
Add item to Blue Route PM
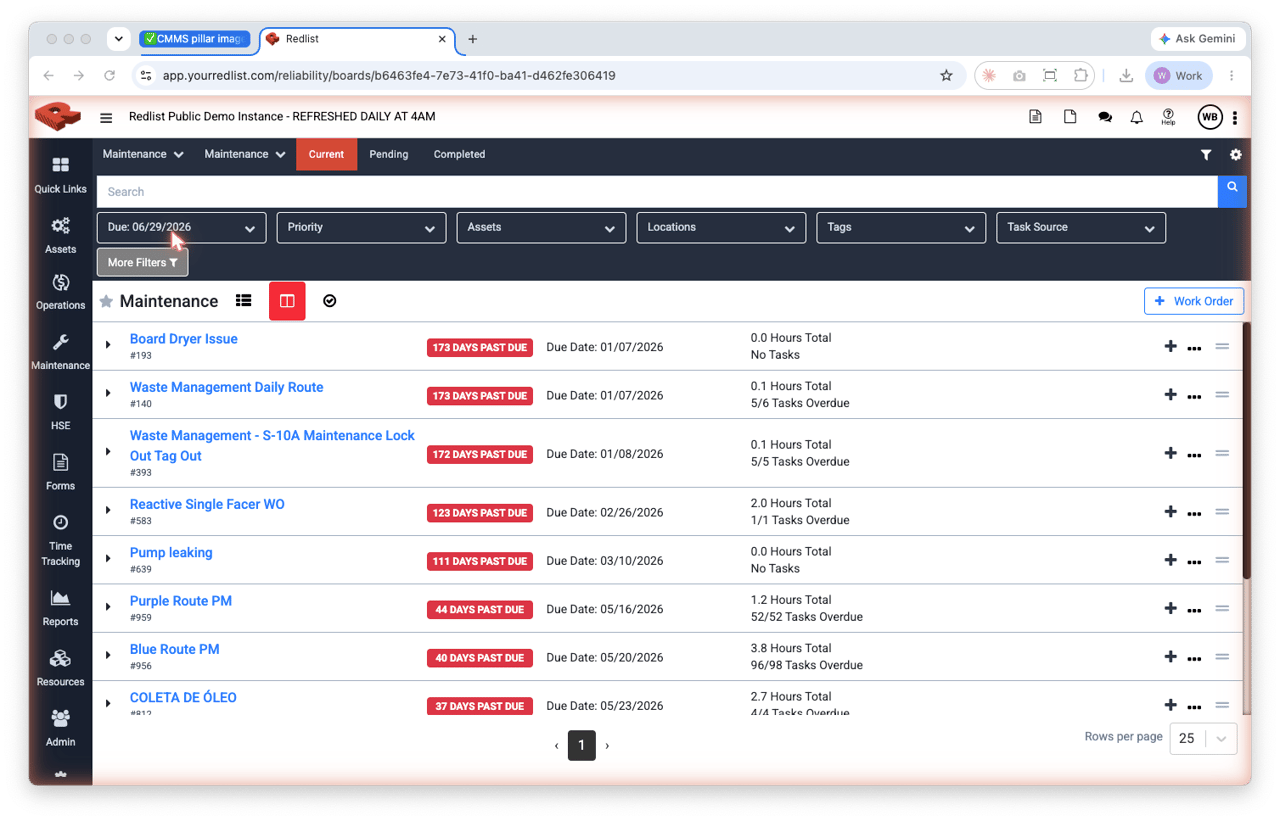click(x=1170, y=656)
